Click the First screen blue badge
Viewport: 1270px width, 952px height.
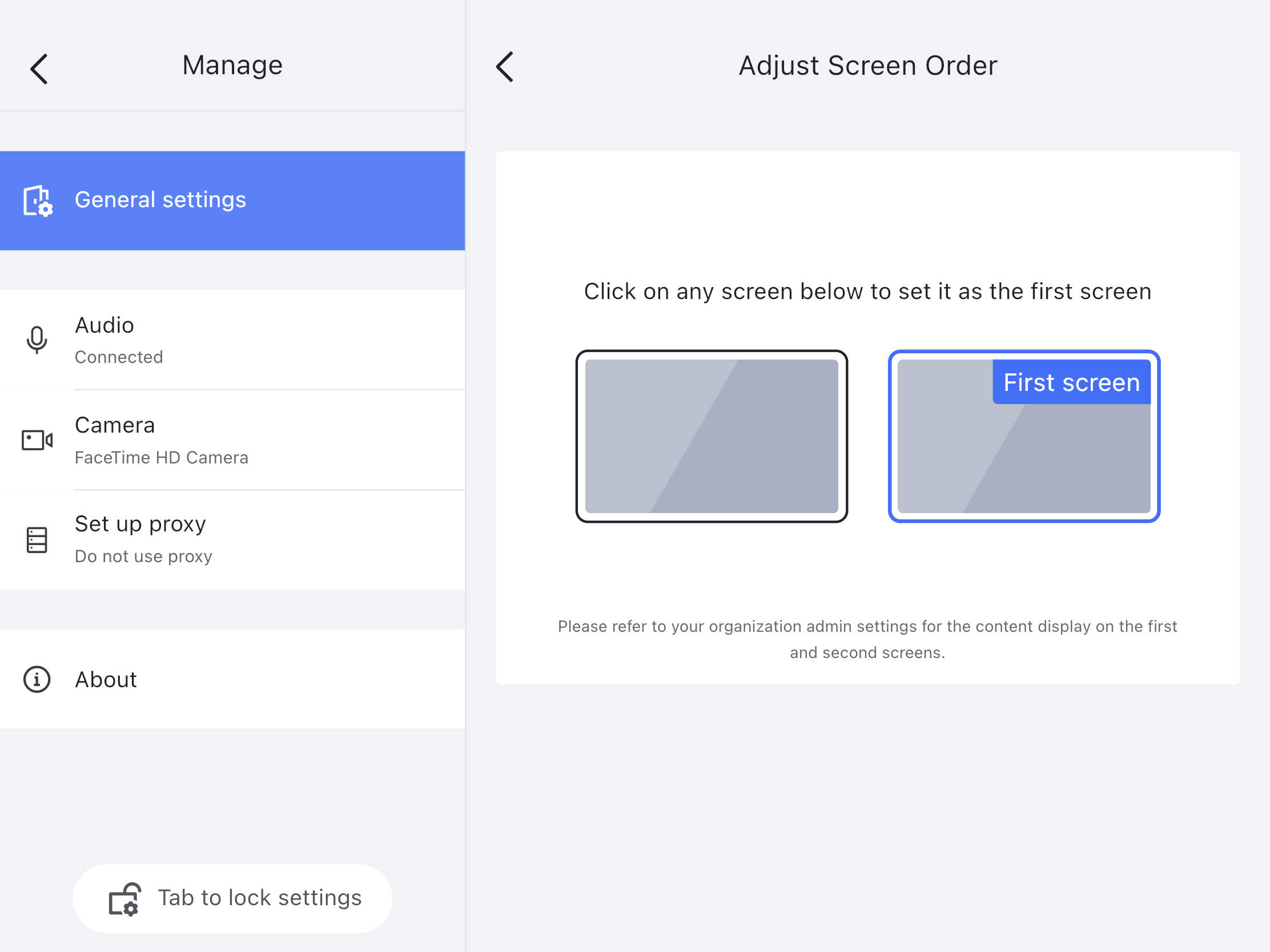[x=1071, y=382]
